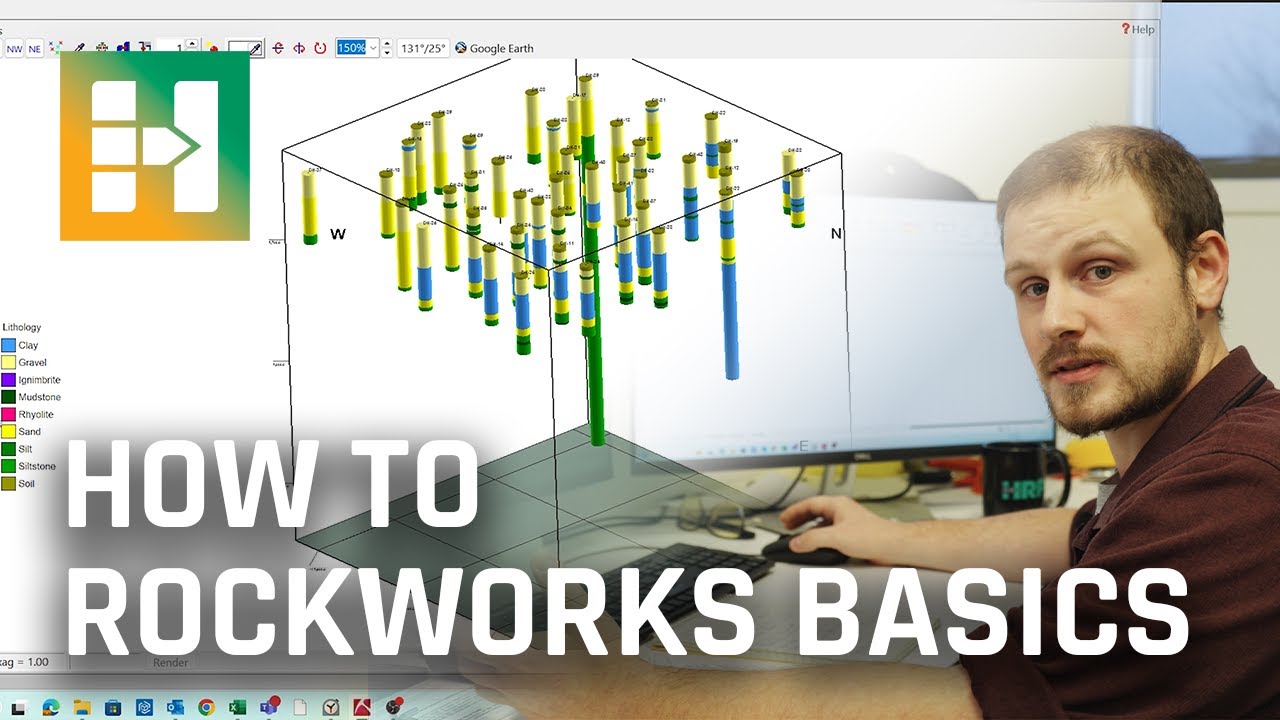This screenshot has height=720, width=1280.
Task: Click the clock app taskbar icon
Action: 331,707
